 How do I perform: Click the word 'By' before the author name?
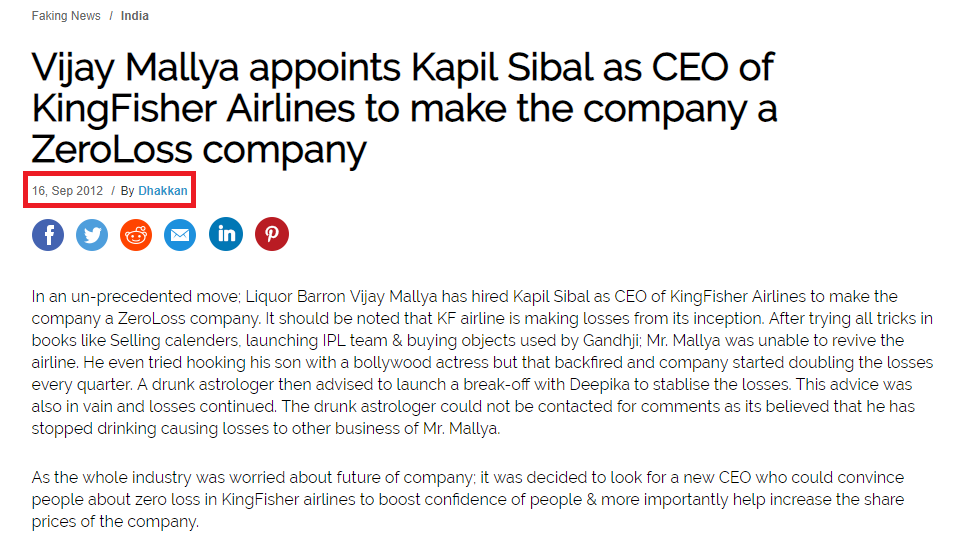(x=128, y=191)
